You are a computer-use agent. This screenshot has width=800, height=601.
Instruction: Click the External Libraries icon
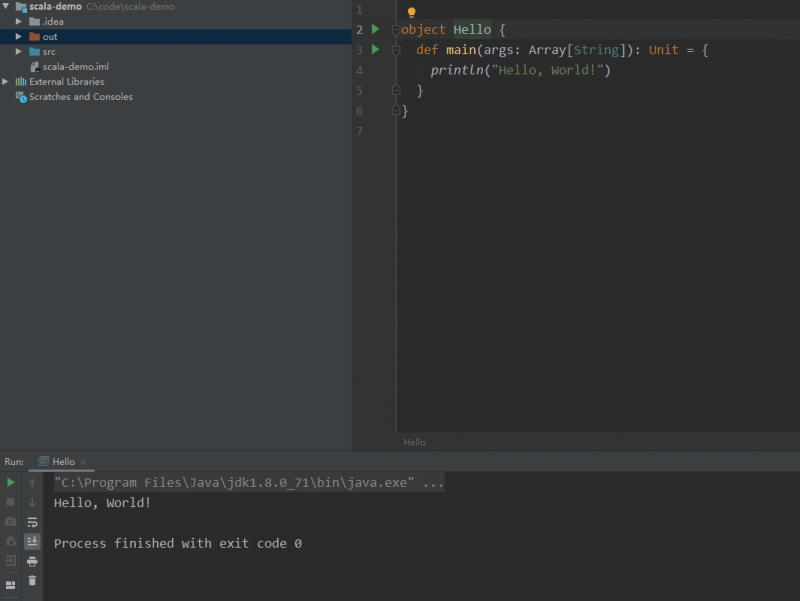(x=21, y=82)
